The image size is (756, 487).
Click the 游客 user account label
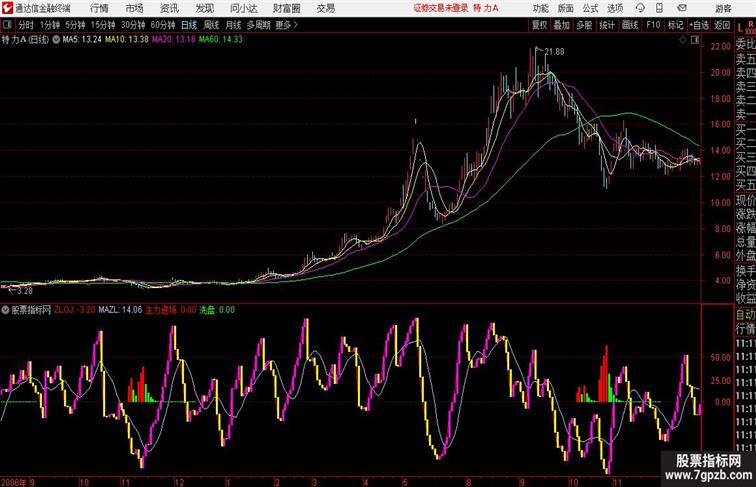723,8
